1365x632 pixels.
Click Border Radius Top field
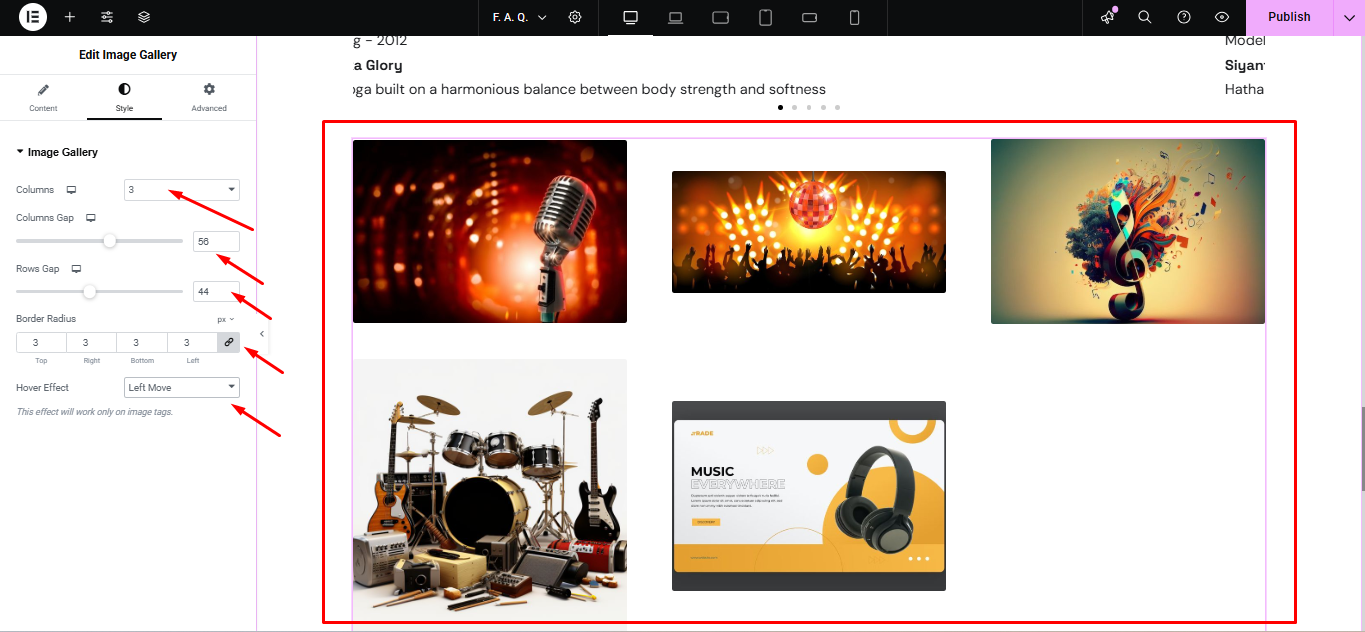coord(41,343)
